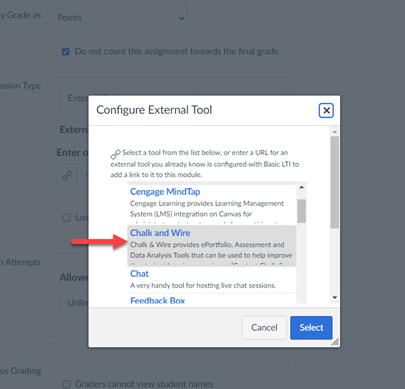Click the Configure External Tool title

(154, 110)
